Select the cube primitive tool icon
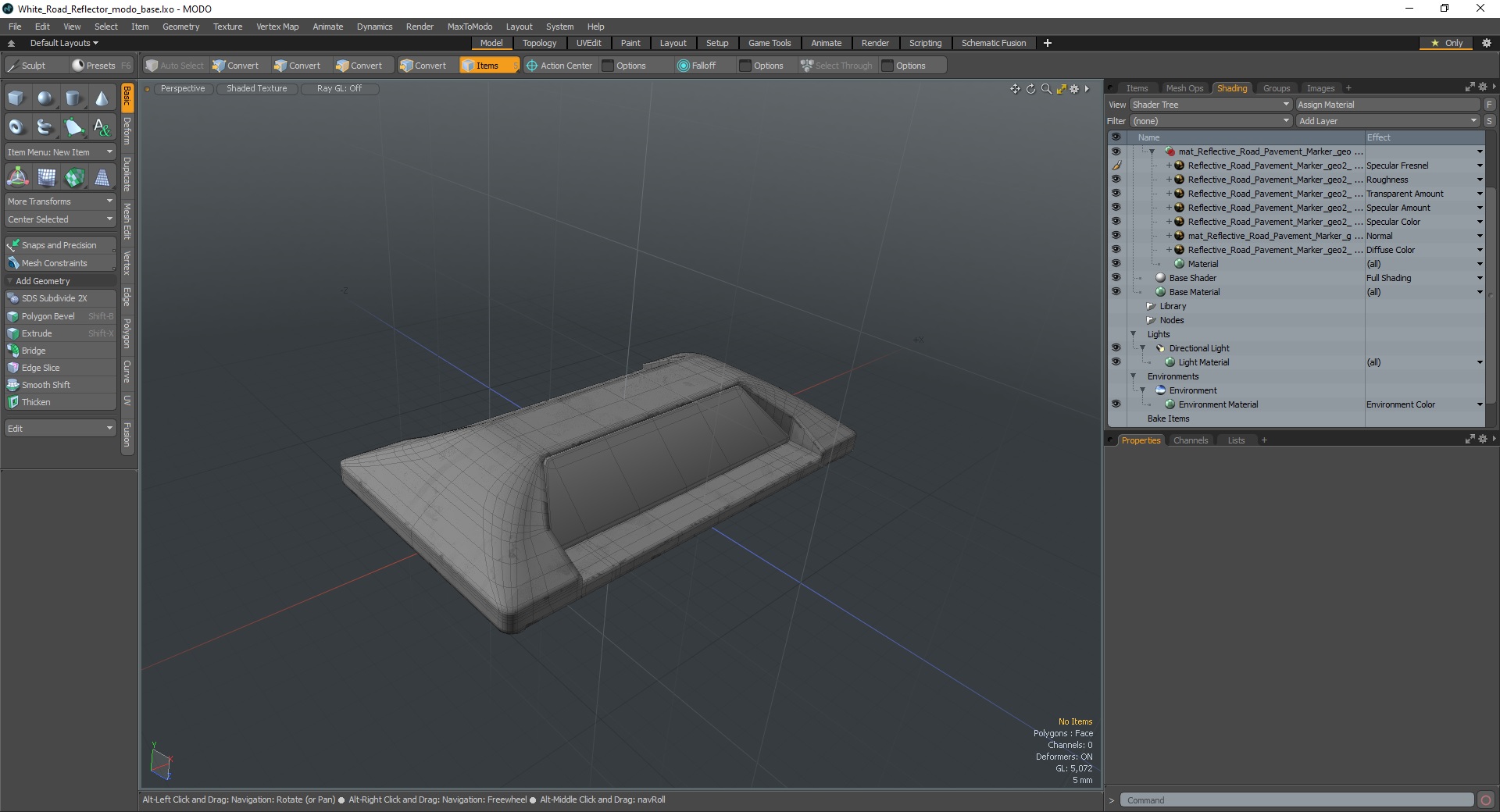The width and height of the screenshot is (1500, 812). point(16,98)
